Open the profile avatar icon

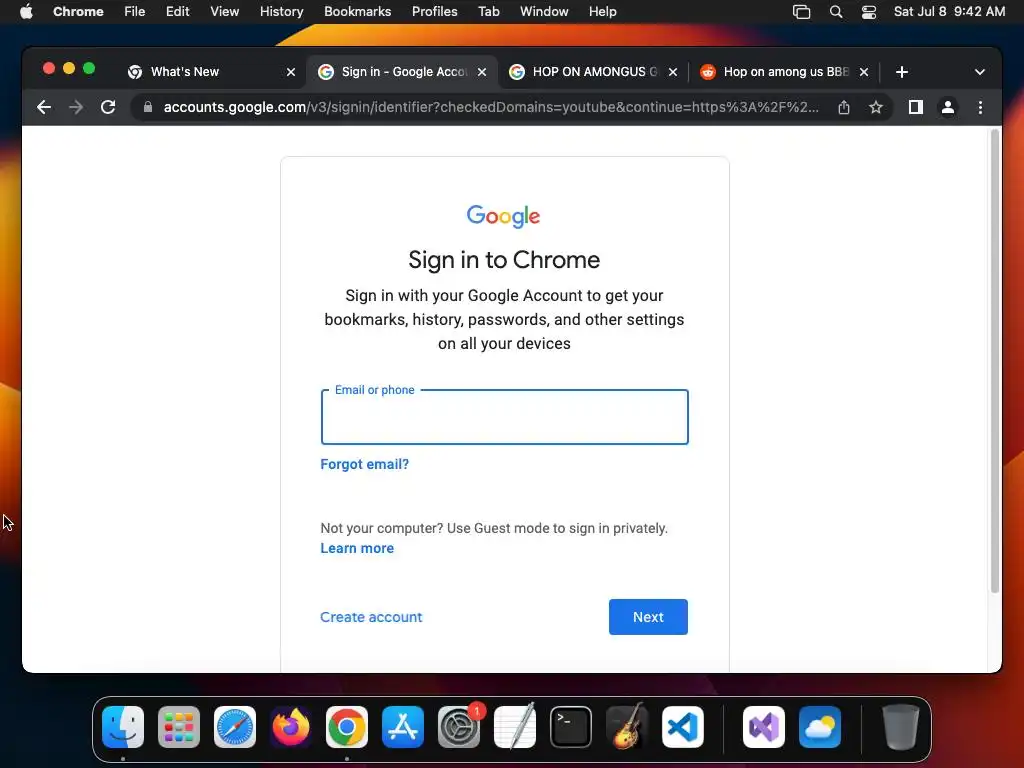coord(948,107)
